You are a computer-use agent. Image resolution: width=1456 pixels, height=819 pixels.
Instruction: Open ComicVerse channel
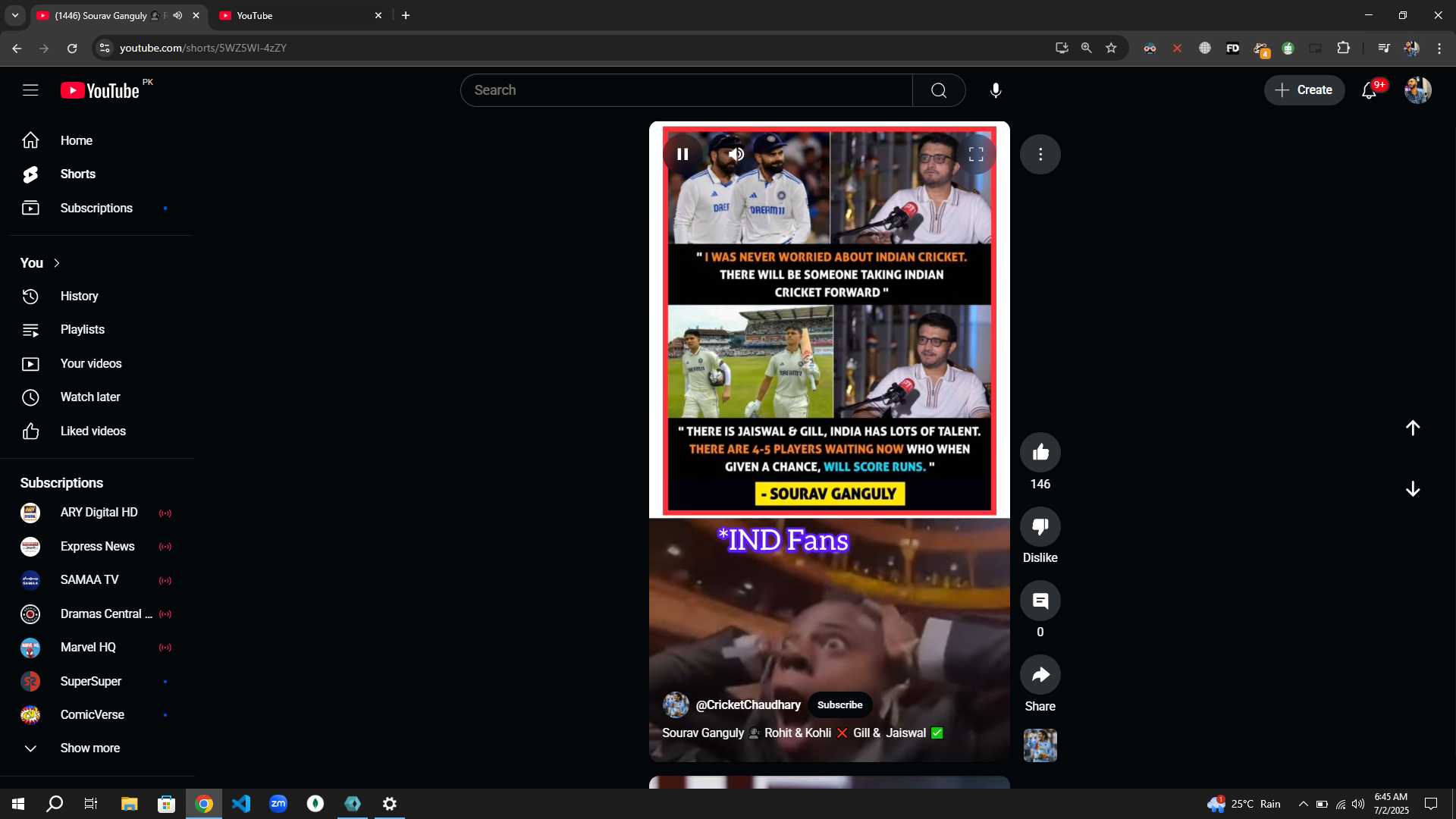point(97,714)
